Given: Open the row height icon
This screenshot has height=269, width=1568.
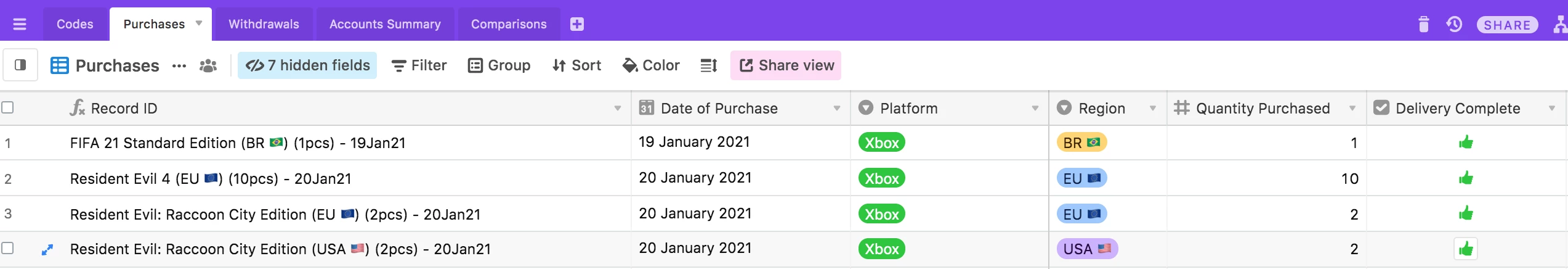Looking at the screenshot, I should pos(709,65).
